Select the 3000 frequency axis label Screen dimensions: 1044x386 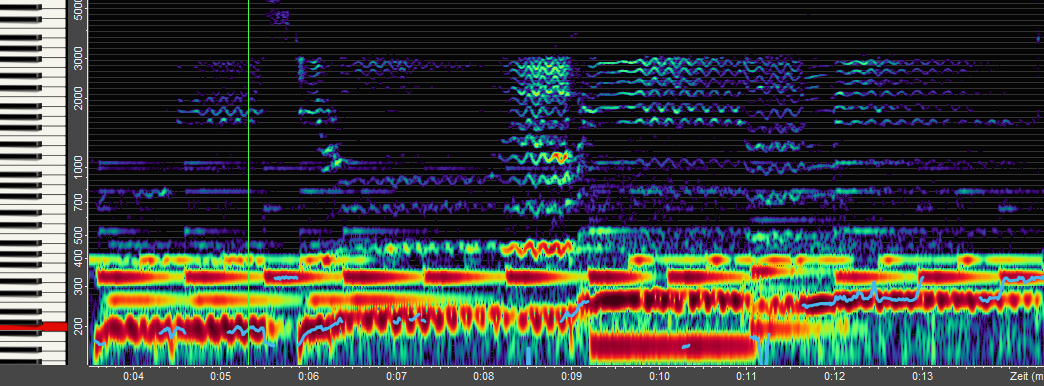pyautogui.click(x=79, y=59)
